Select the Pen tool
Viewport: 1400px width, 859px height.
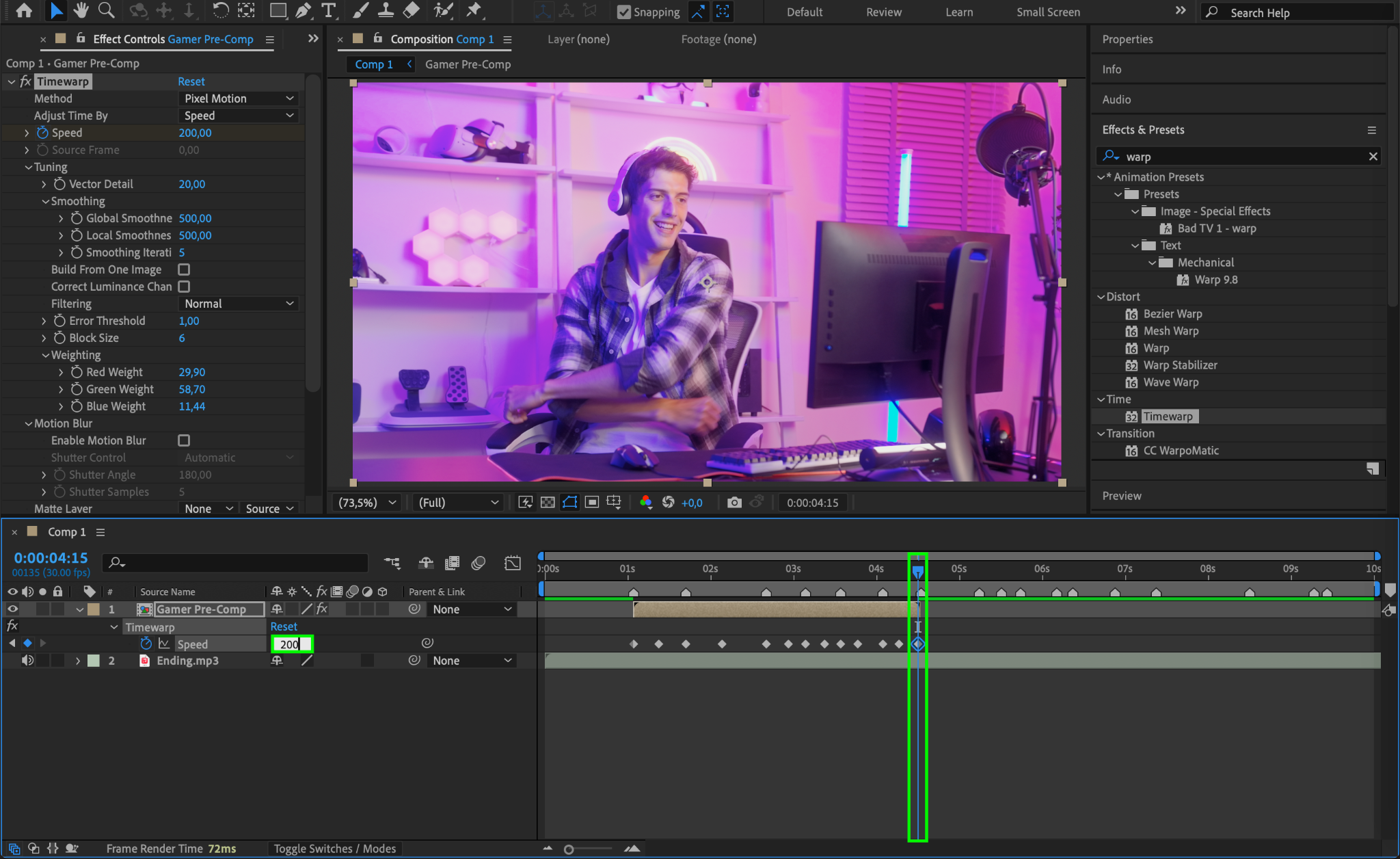click(303, 10)
